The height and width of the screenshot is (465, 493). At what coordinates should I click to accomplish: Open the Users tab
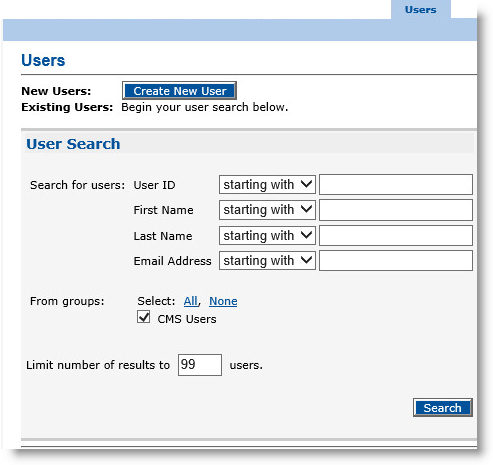pyautogui.click(x=420, y=10)
